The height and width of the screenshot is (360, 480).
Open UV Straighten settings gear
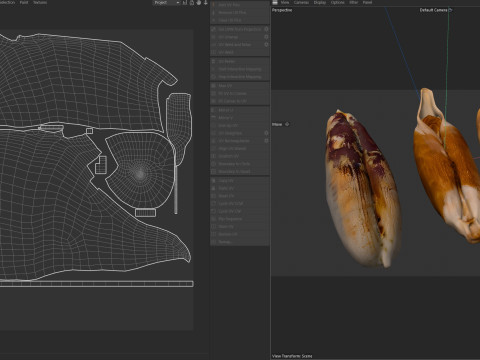(x=266, y=133)
